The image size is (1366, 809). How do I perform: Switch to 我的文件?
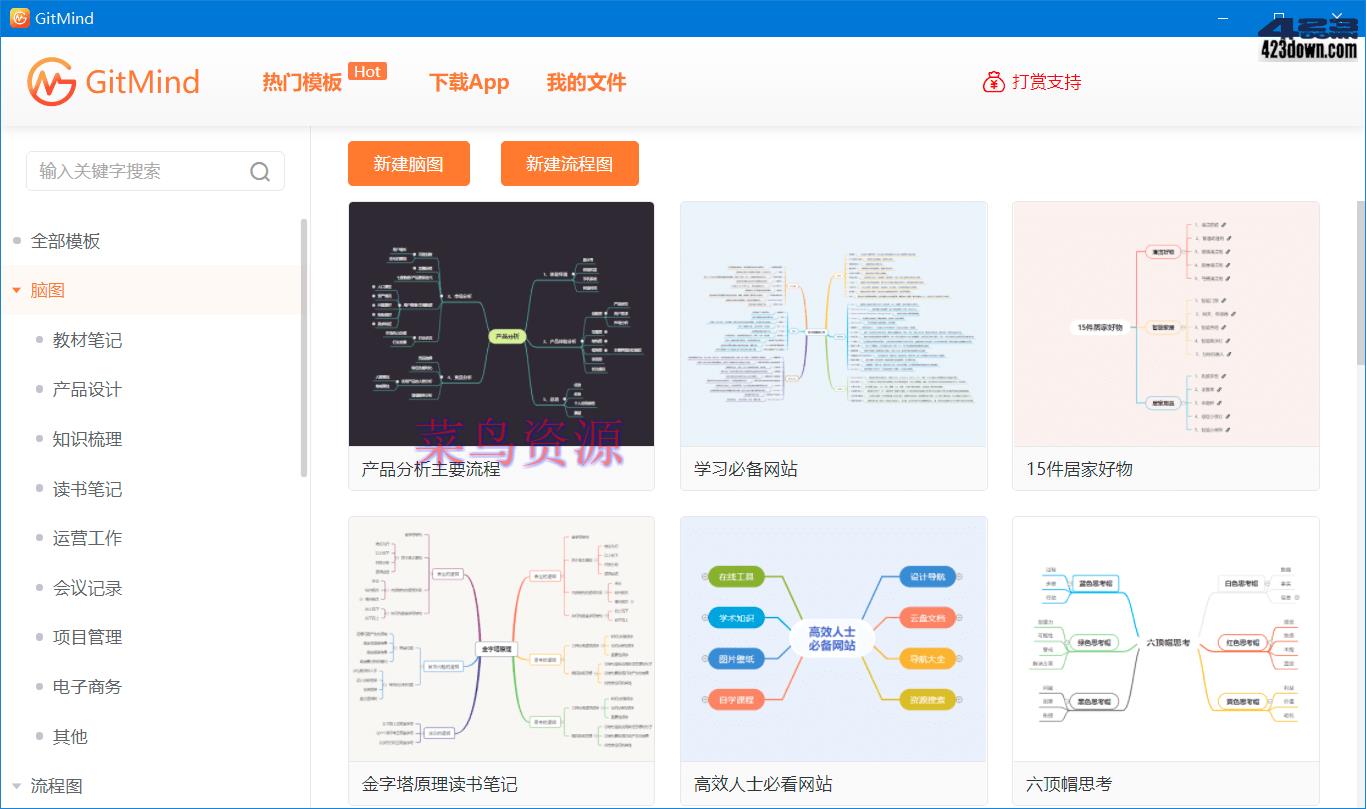(x=586, y=83)
